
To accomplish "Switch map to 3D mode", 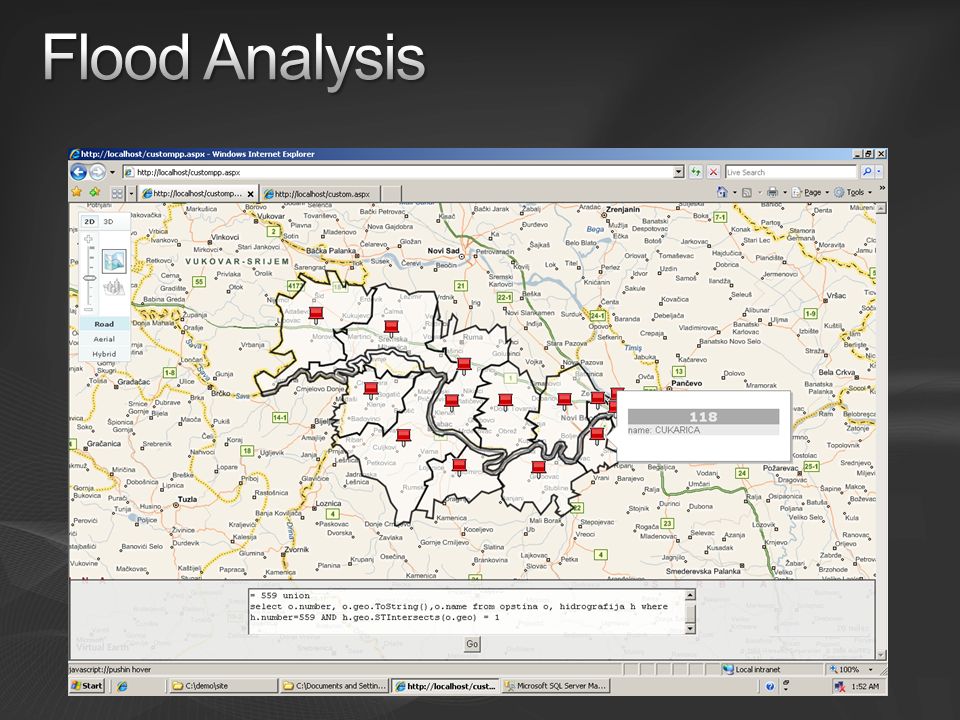I will click(x=108, y=222).
